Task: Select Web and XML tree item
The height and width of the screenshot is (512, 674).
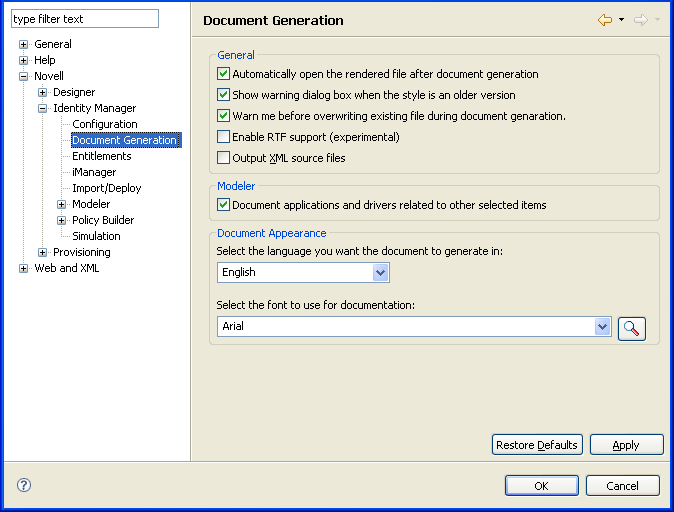Action: [x=67, y=268]
